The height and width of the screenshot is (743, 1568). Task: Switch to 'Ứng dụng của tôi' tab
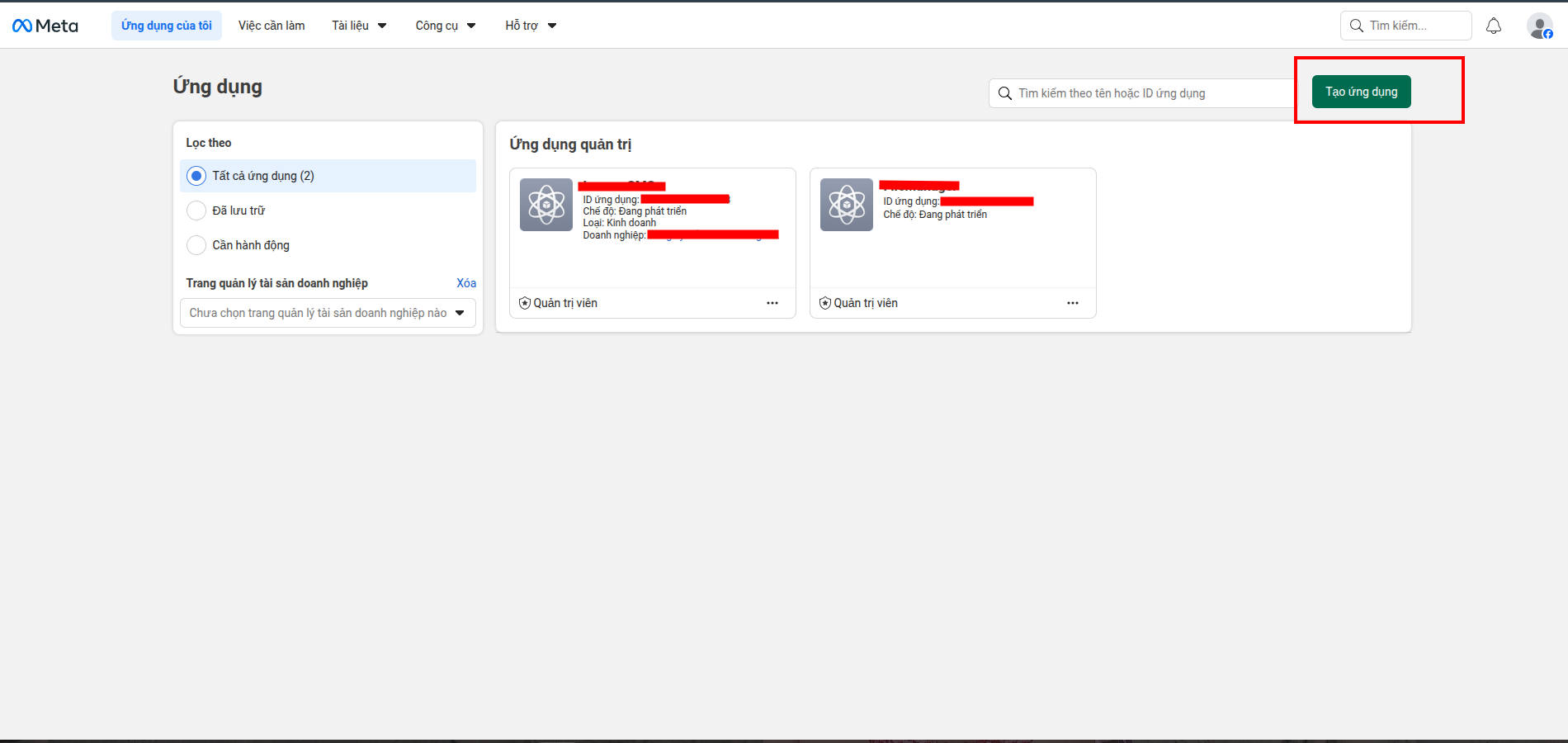167,26
